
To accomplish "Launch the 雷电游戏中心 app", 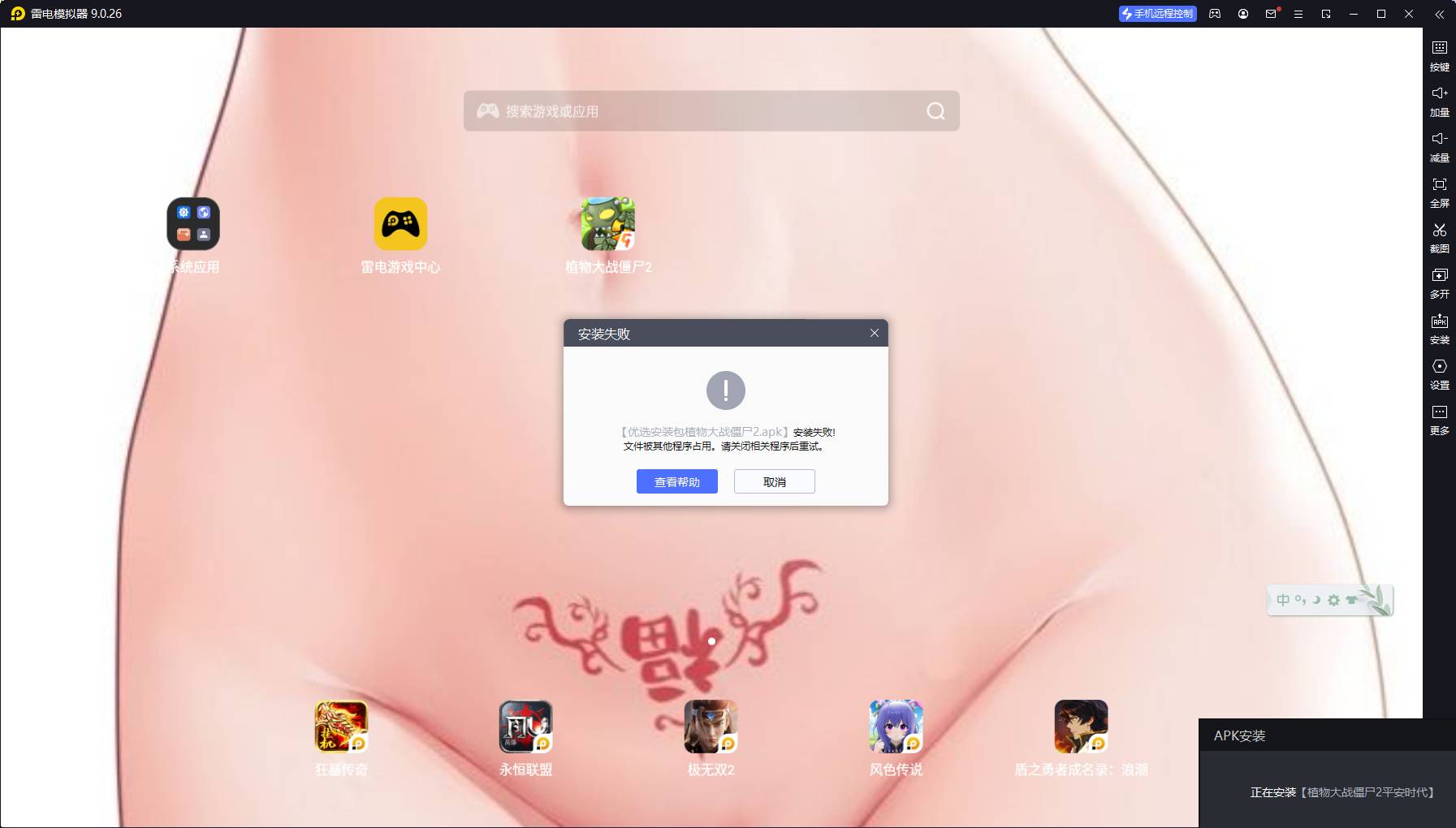I will [x=400, y=225].
